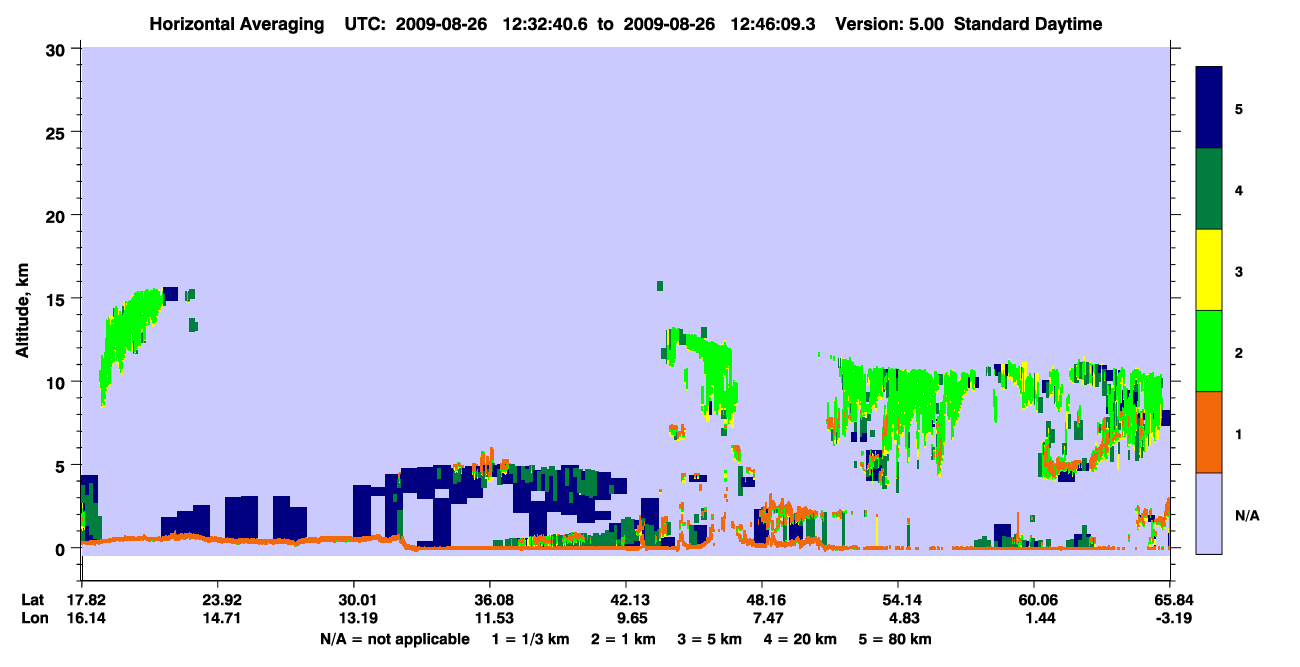The height and width of the screenshot is (667, 1300).
Task: Click the y-axis tick label 20
Action: (58, 216)
